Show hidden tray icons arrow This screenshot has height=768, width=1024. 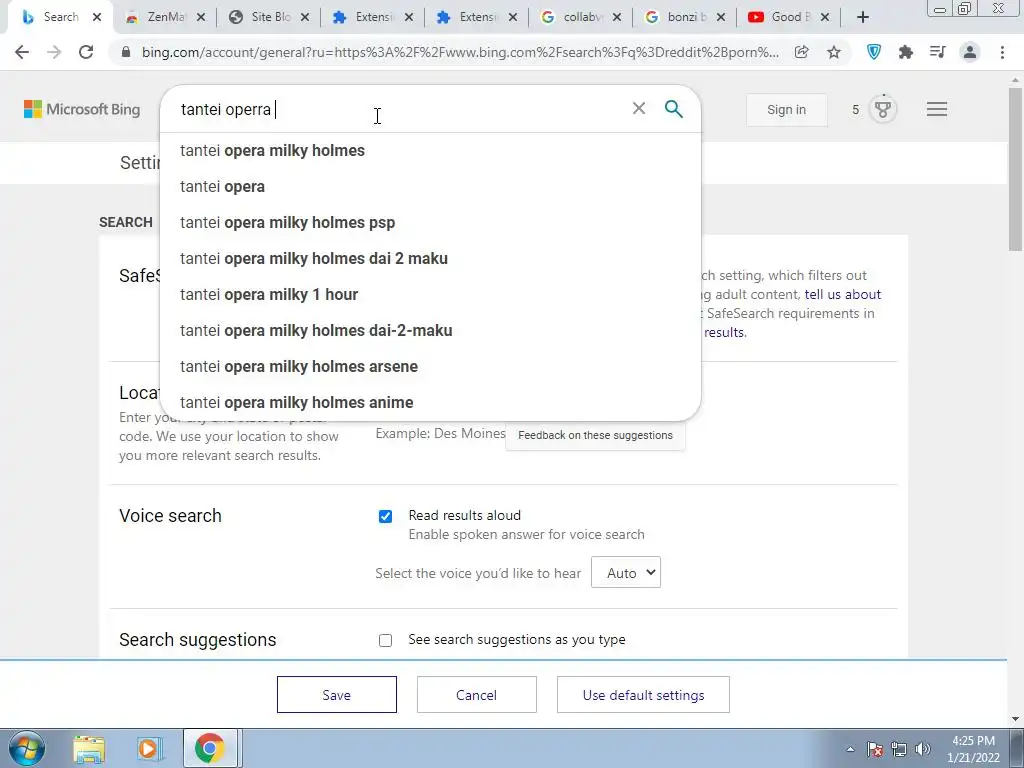coord(850,749)
